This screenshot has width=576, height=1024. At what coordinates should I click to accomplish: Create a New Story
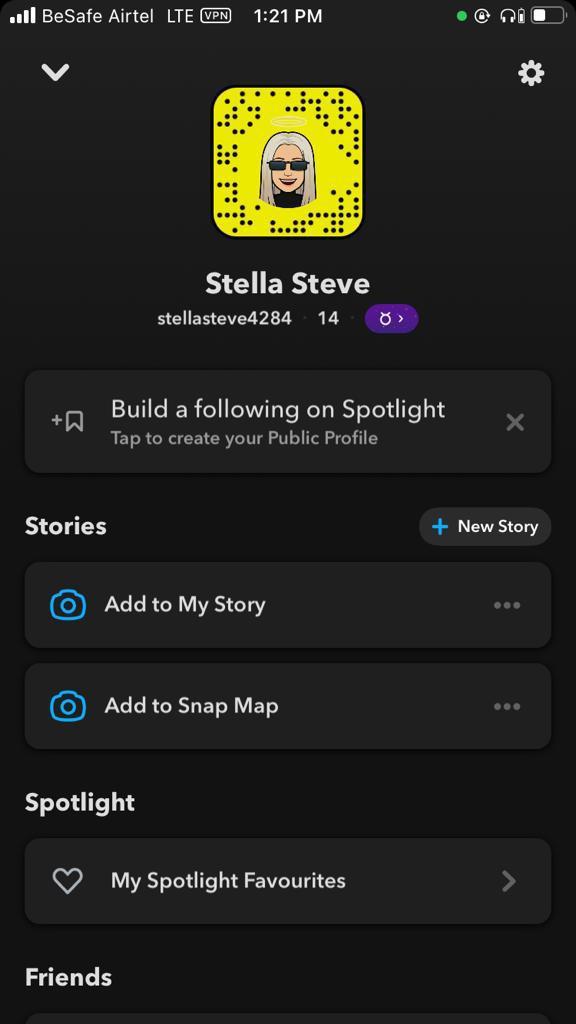point(485,526)
